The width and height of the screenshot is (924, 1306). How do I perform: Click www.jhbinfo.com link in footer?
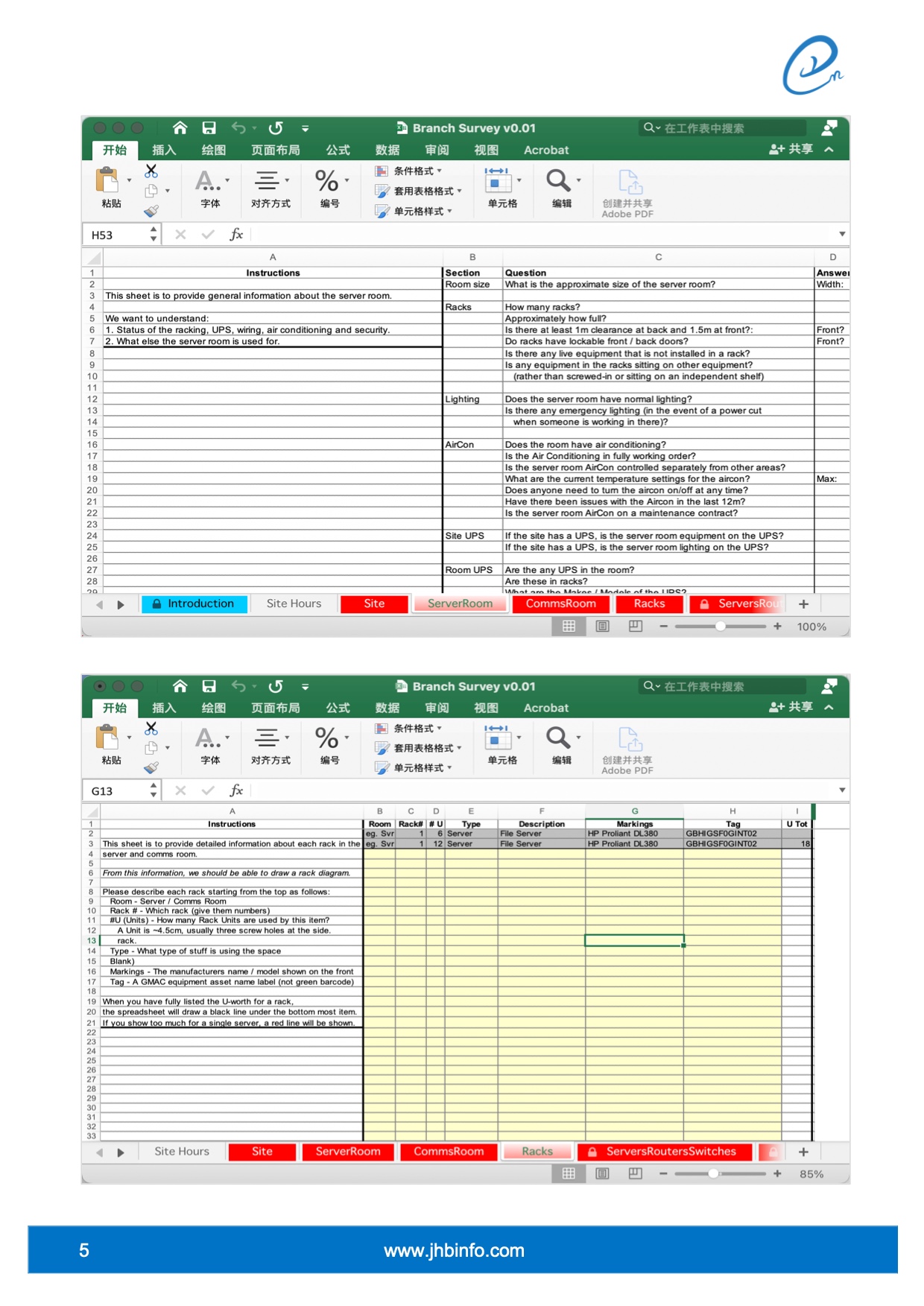(x=454, y=1250)
